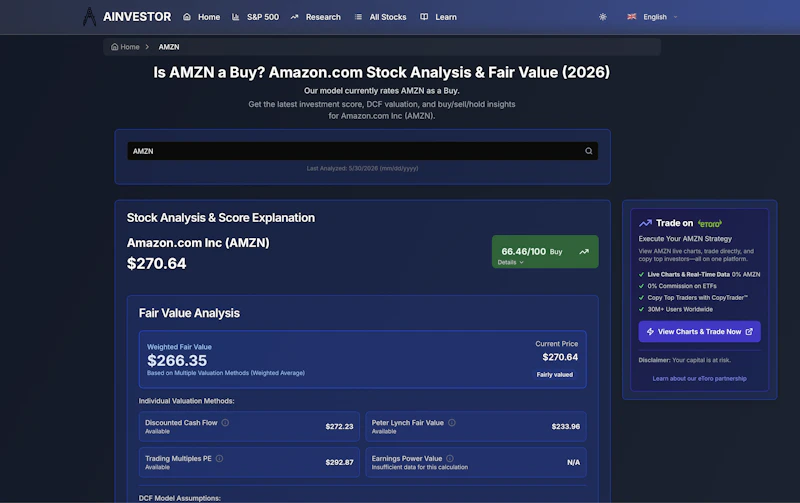Click the N/A Earnings Power value

pos(573,462)
